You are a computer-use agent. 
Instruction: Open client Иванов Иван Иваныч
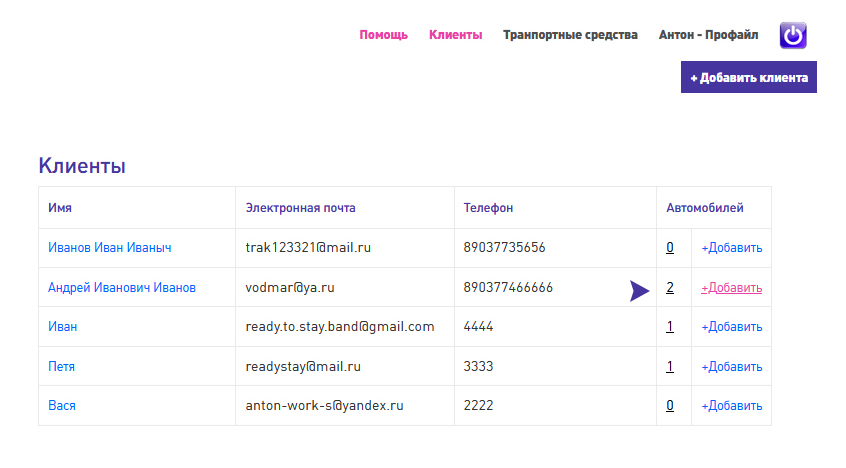[x=110, y=248]
